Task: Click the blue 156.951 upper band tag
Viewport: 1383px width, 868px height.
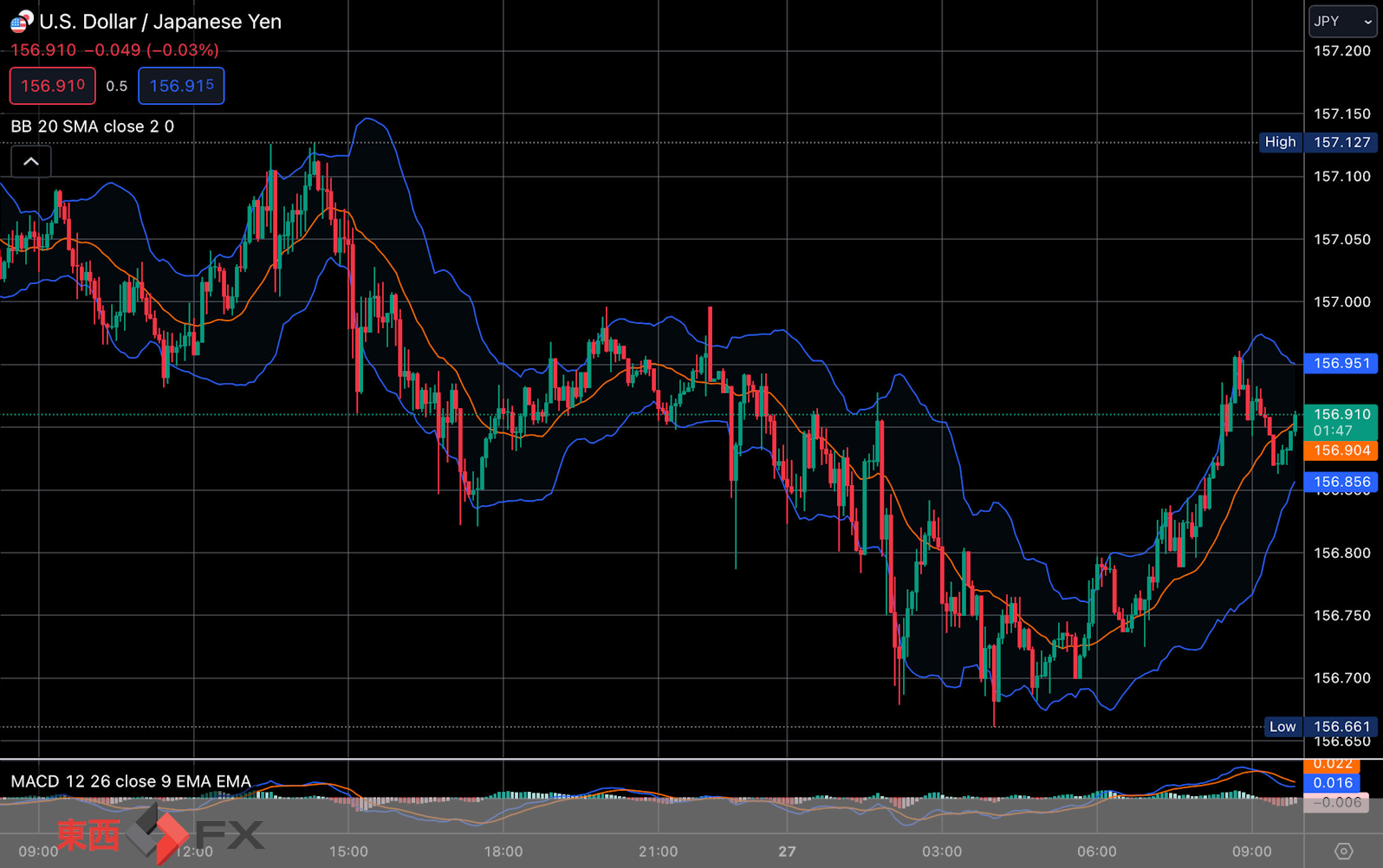Action: click(x=1341, y=363)
